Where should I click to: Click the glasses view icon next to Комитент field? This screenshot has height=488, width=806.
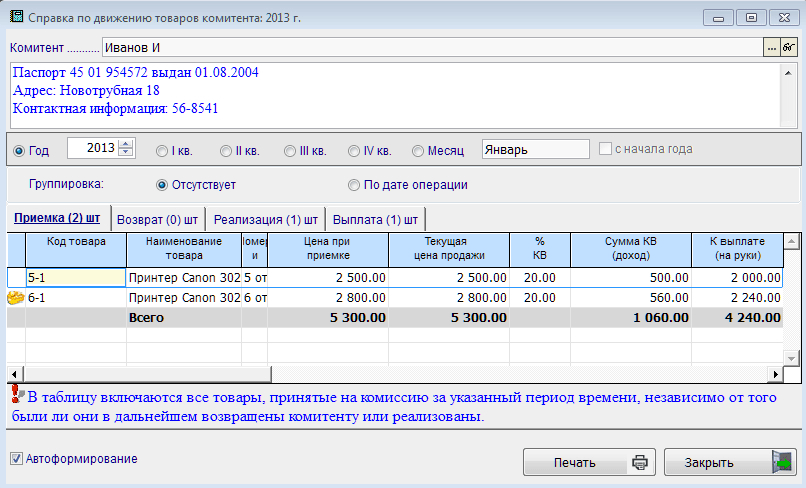(789, 48)
